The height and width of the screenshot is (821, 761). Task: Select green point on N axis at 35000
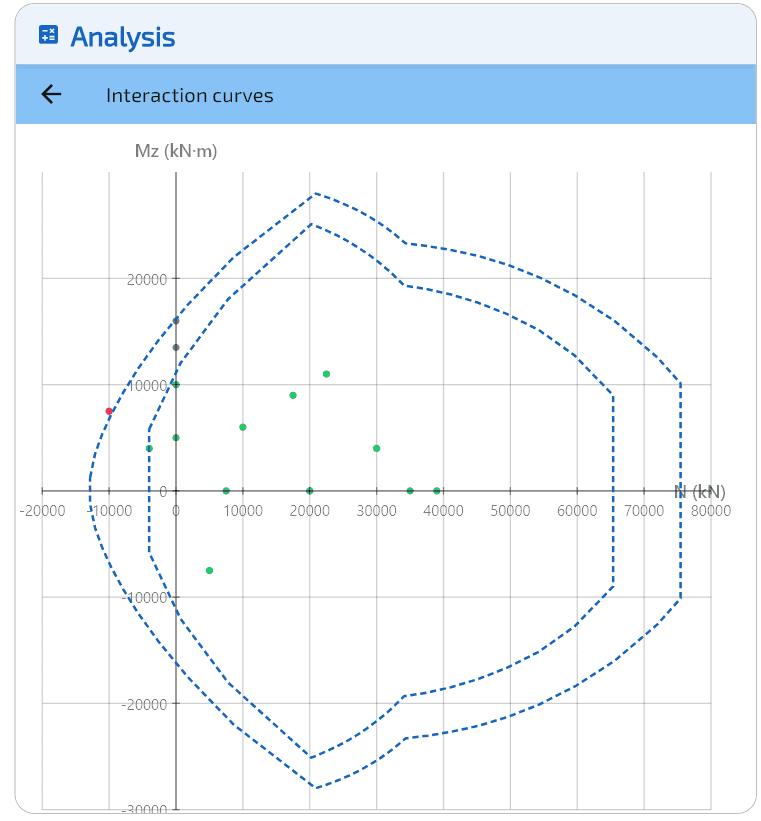tap(410, 491)
